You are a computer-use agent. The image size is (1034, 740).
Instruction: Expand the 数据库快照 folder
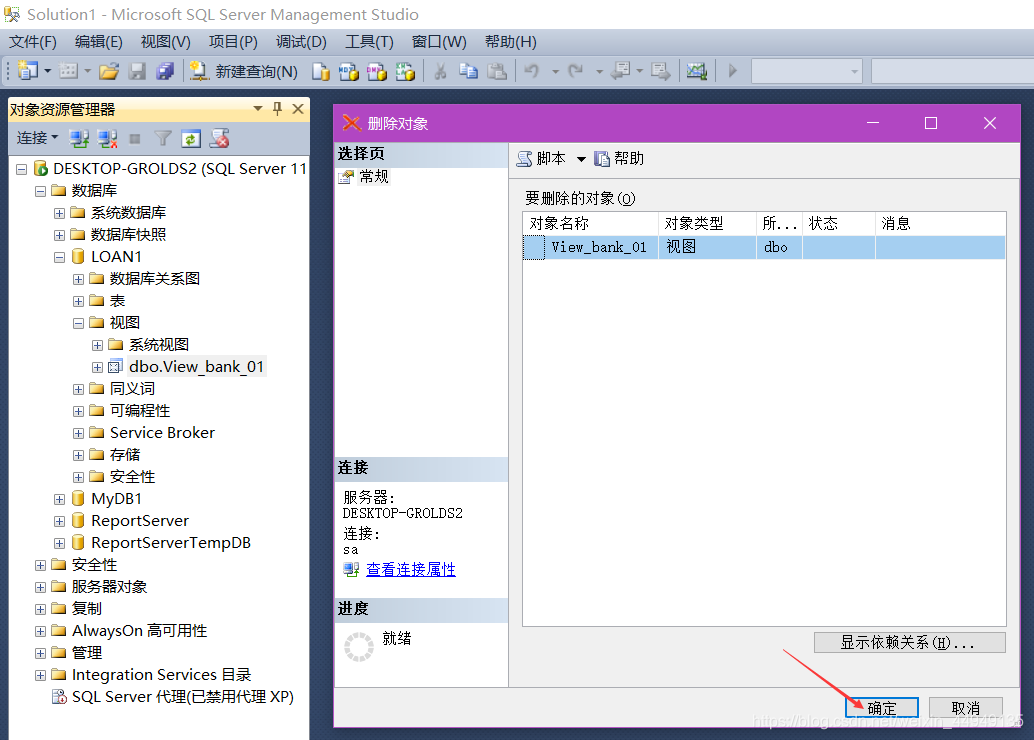pyautogui.click(x=59, y=235)
